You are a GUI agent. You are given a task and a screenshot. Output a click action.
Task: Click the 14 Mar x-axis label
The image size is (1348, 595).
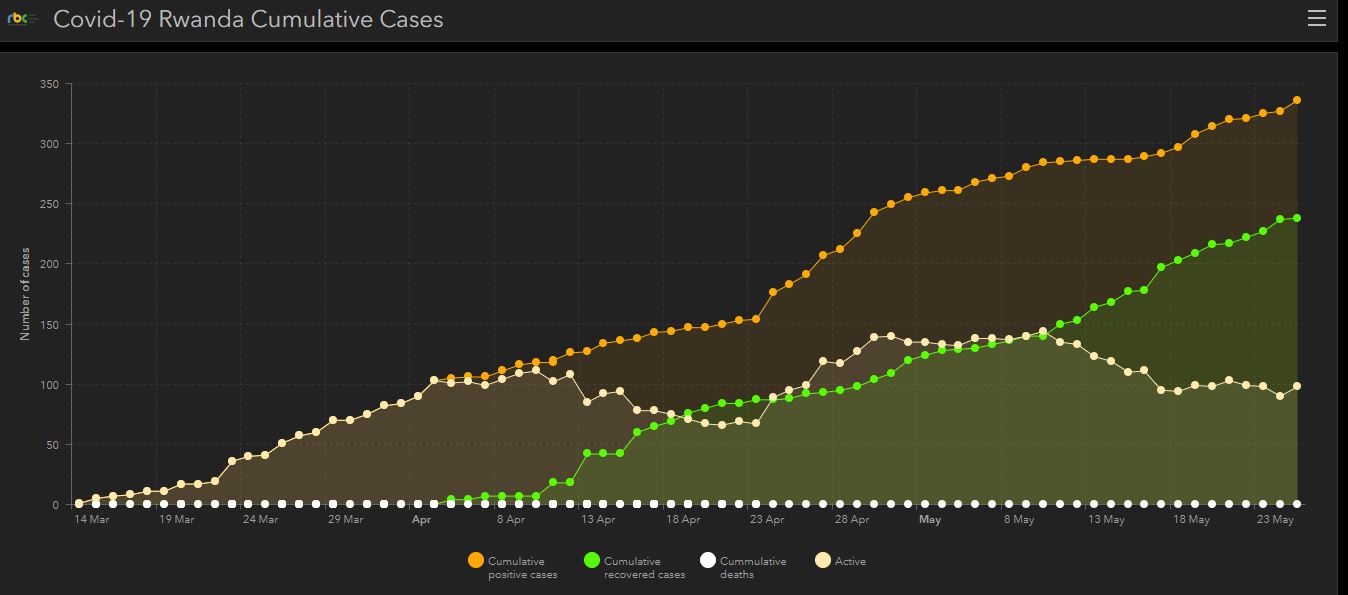coord(93,520)
